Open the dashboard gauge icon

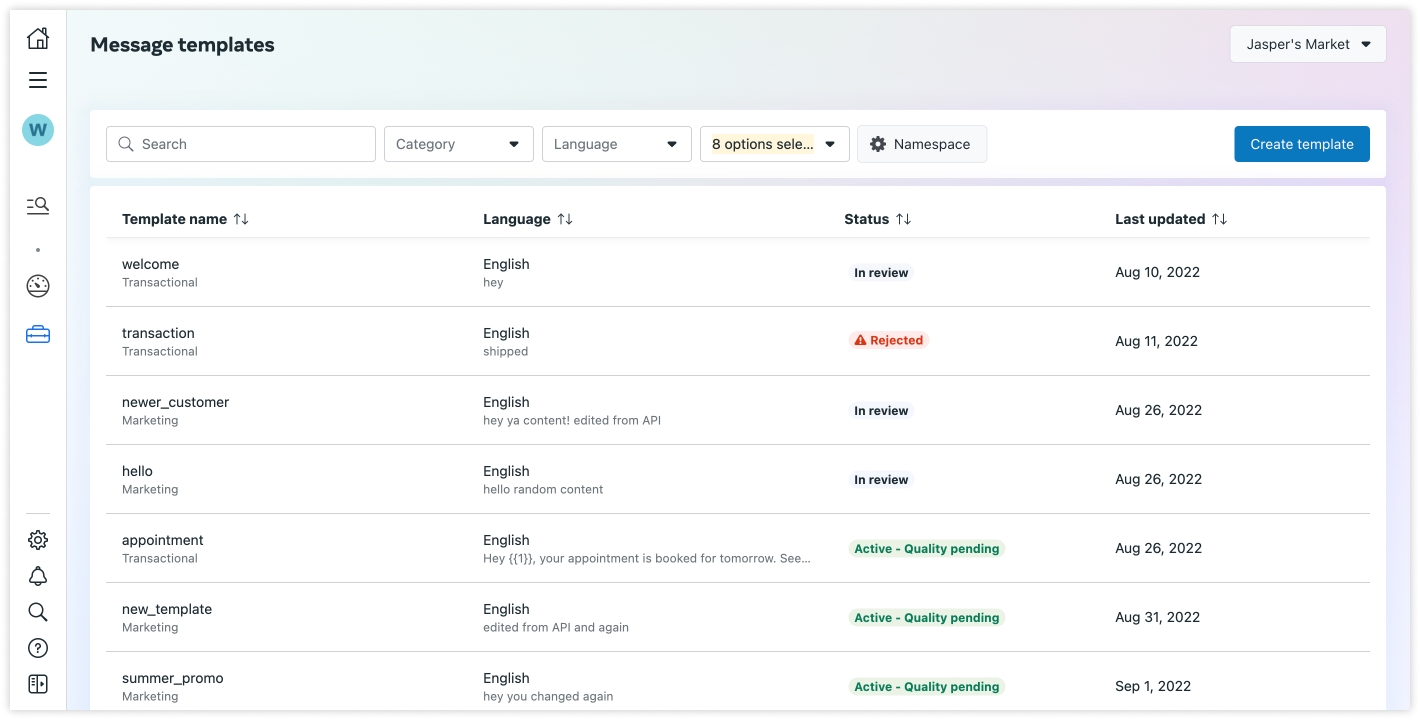(x=38, y=286)
